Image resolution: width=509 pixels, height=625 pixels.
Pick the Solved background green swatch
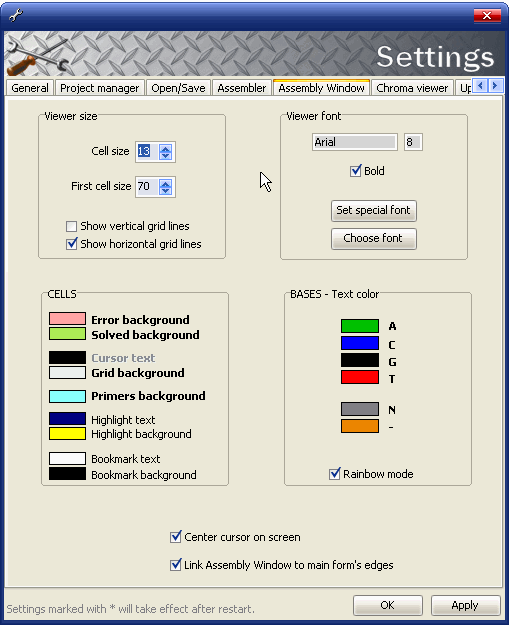67,334
